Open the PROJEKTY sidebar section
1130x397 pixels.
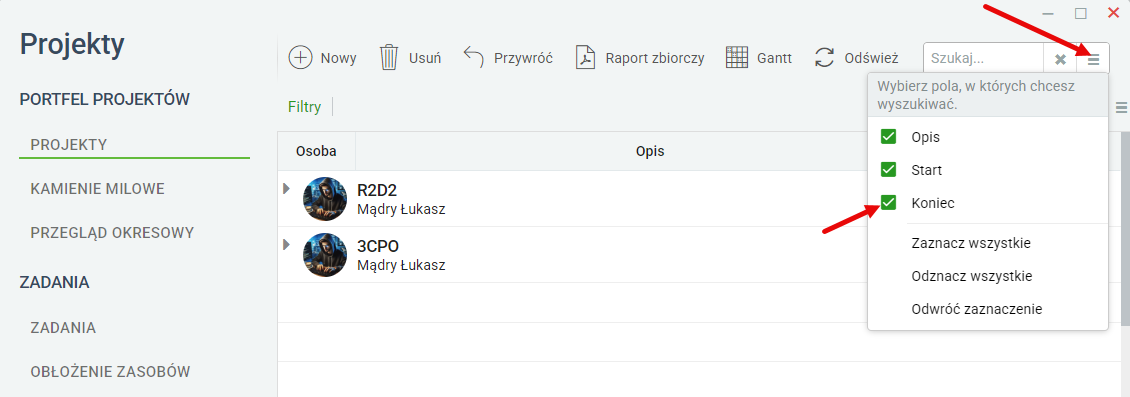(x=69, y=145)
